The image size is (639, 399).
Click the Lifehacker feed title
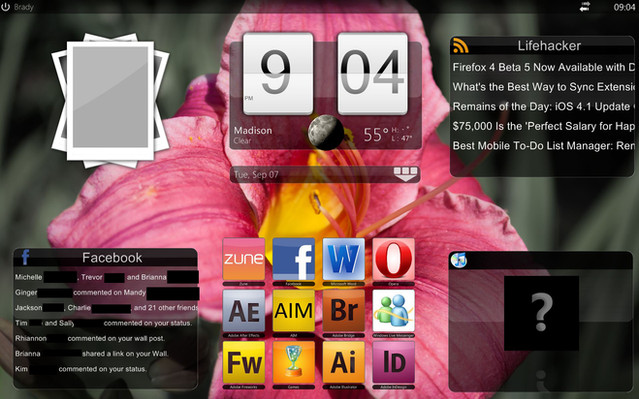click(x=549, y=46)
